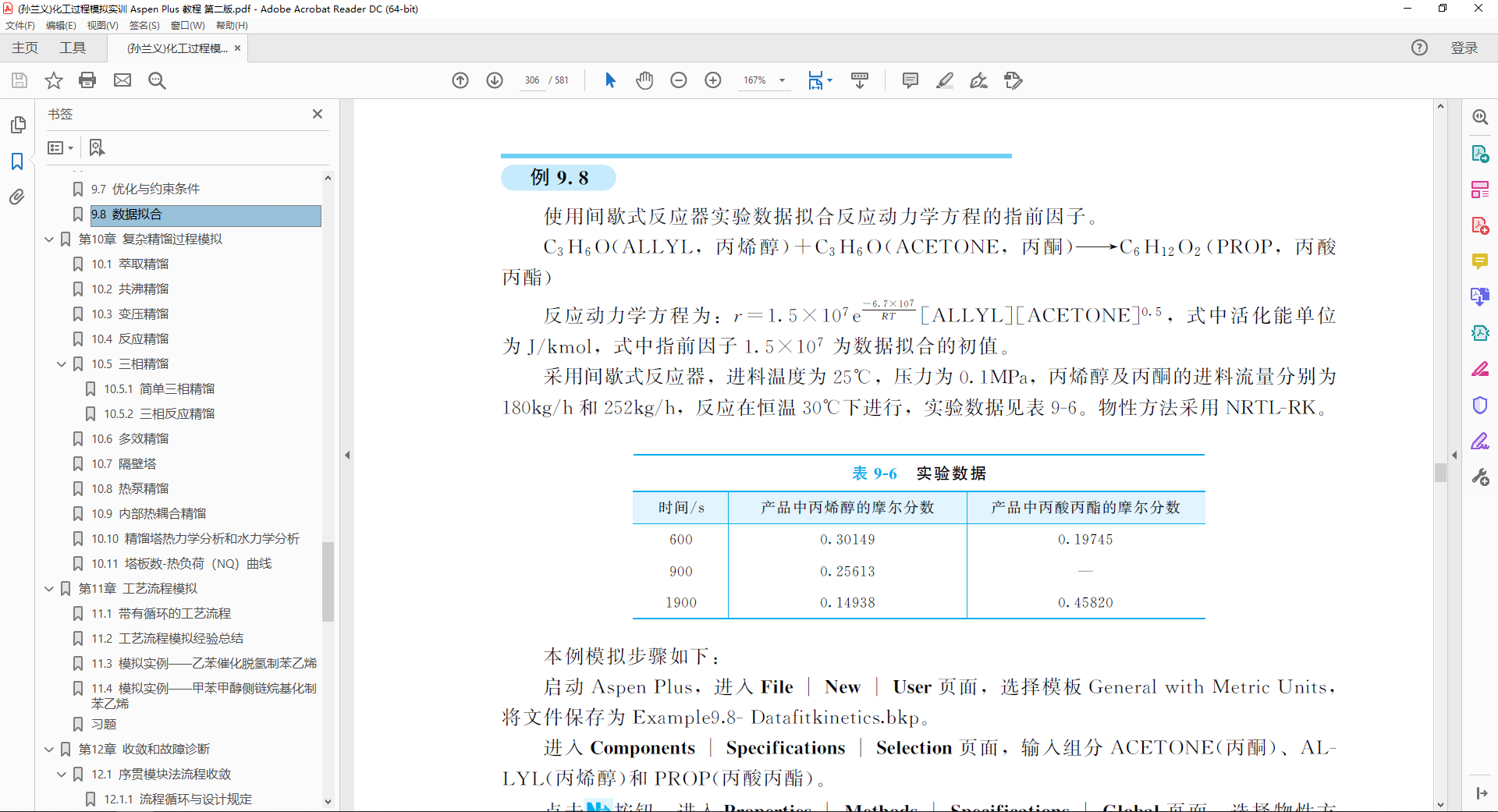Collapse the 10.5 三相精馏 bookmark
Screen dimensions: 1498x812
pyautogui.click(x=62, y=364)
